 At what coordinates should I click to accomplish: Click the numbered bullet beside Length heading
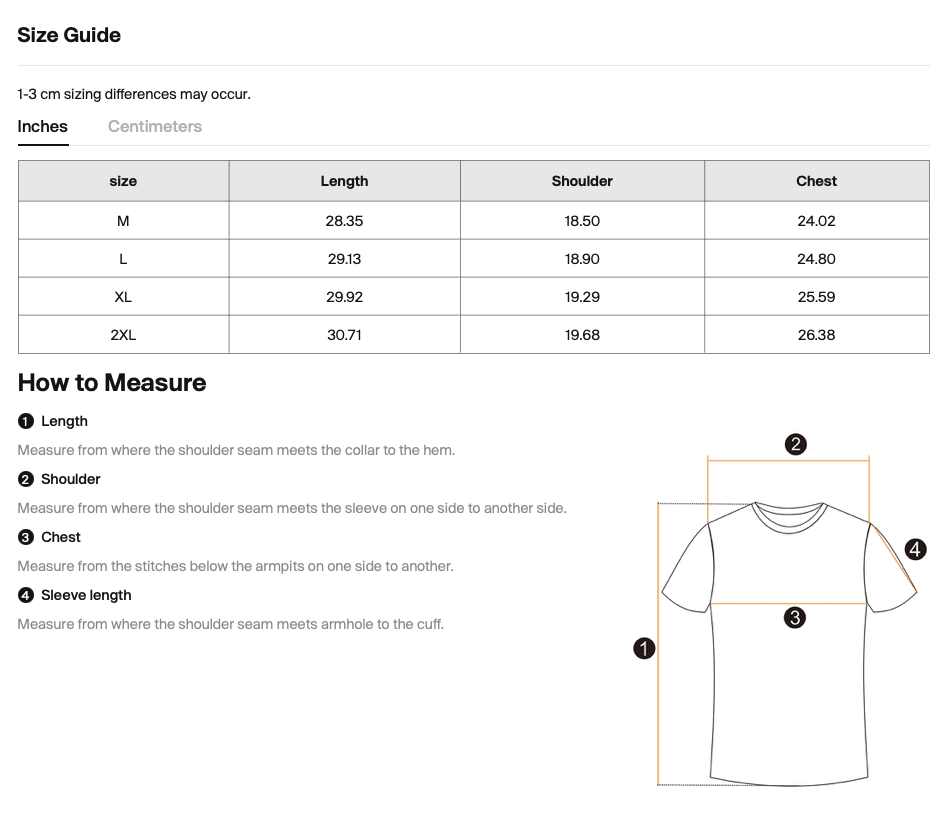point(26,421)
